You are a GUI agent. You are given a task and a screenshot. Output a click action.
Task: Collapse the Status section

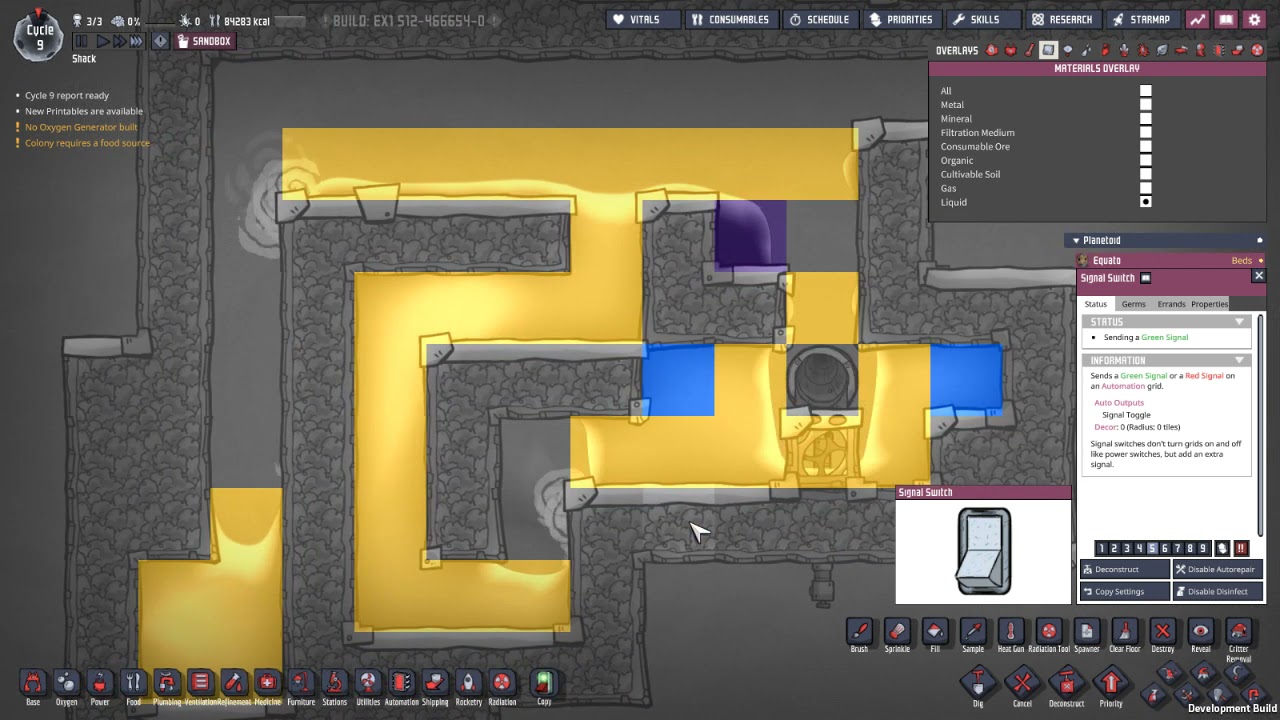click(x=1239, y=322)
